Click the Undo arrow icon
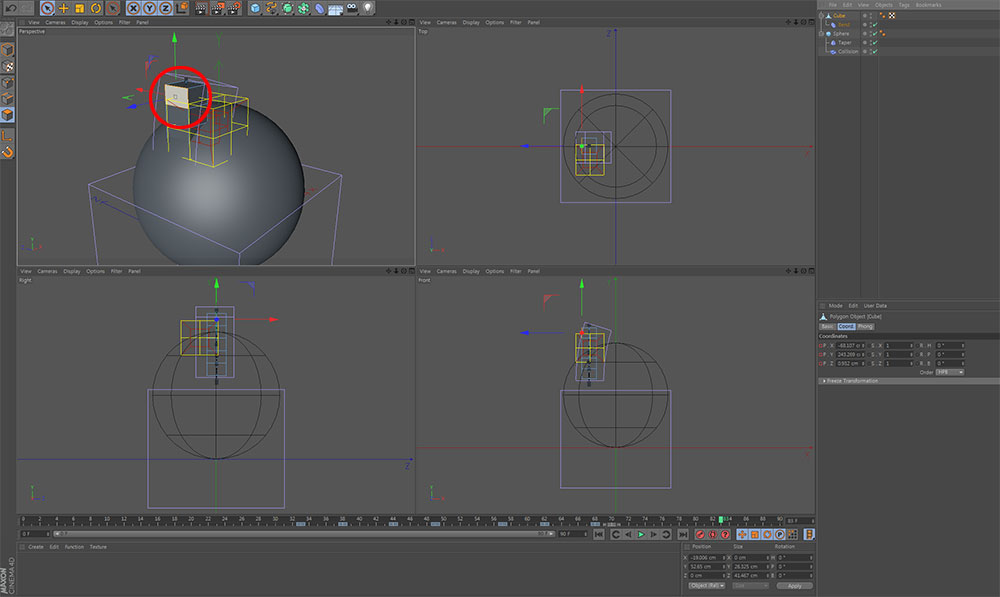 pos(10,8)
